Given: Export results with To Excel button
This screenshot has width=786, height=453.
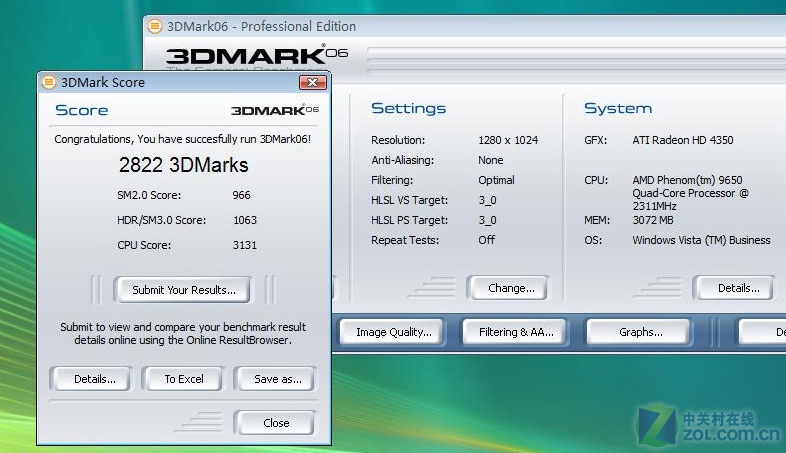Looking at the screenshot, I should [x=183, y=379].
